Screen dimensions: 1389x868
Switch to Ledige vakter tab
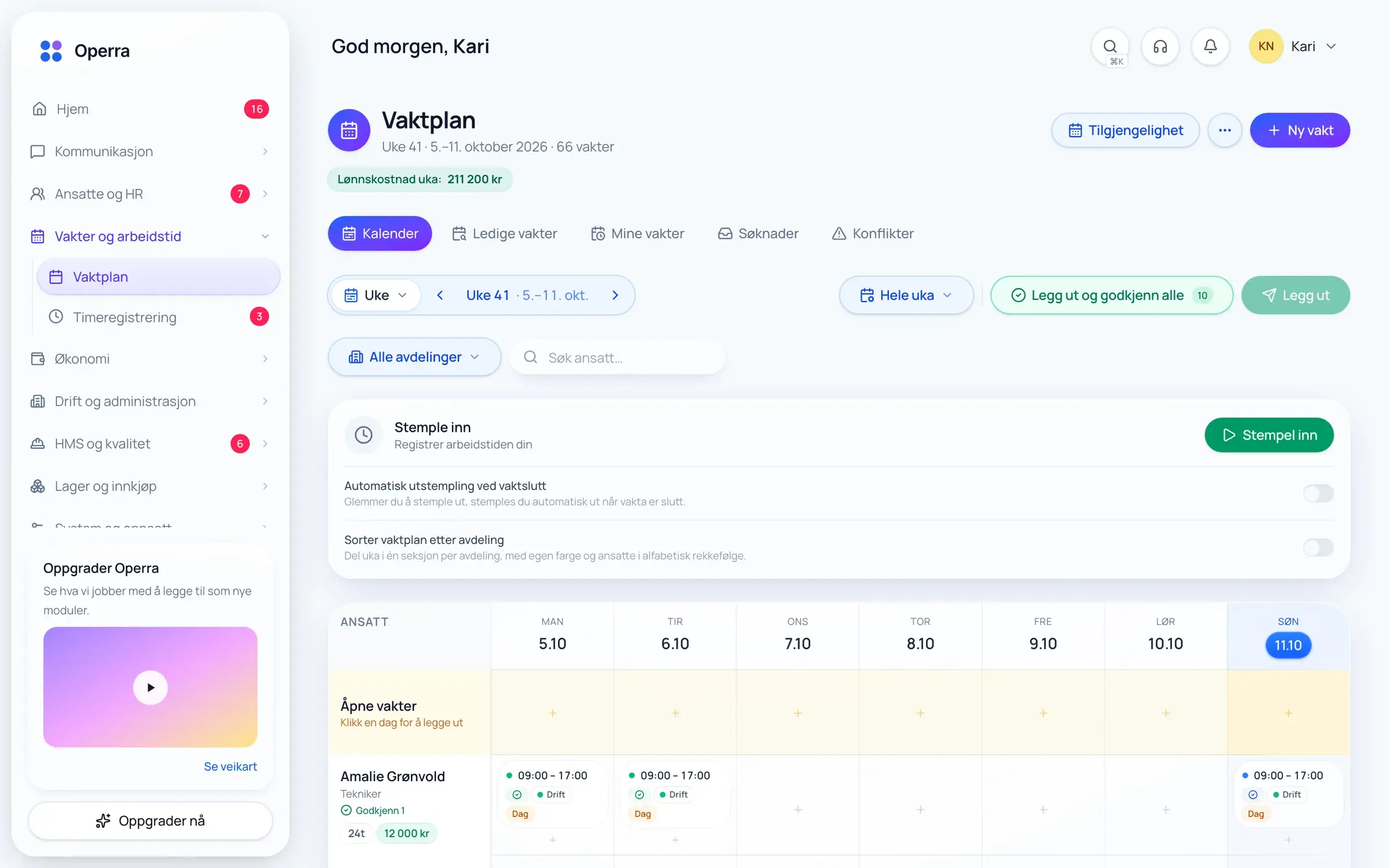click(x=504, y=233)
